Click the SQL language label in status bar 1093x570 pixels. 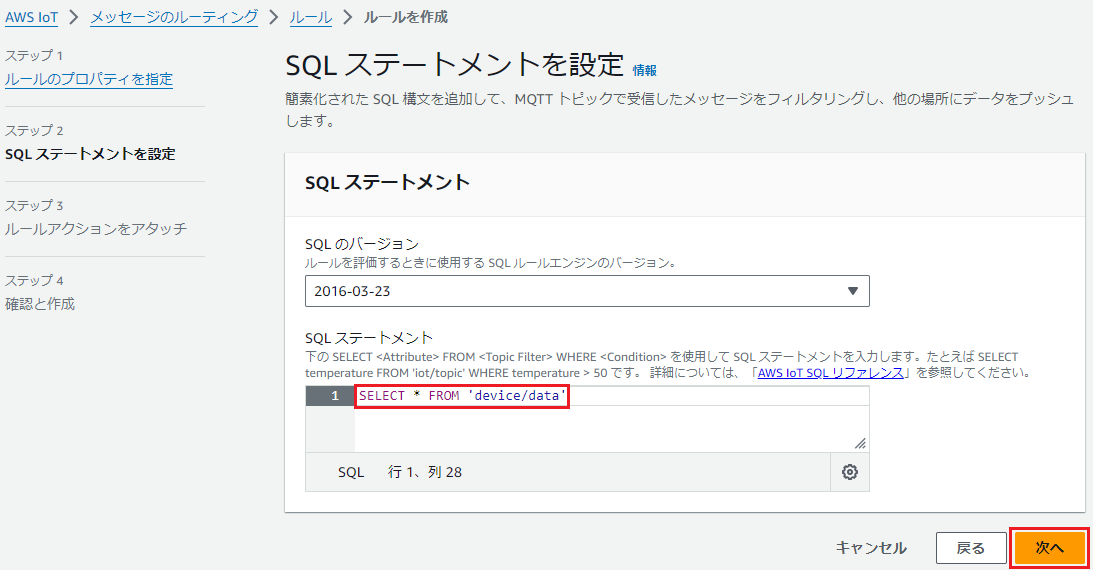click(x=351, y=472)
